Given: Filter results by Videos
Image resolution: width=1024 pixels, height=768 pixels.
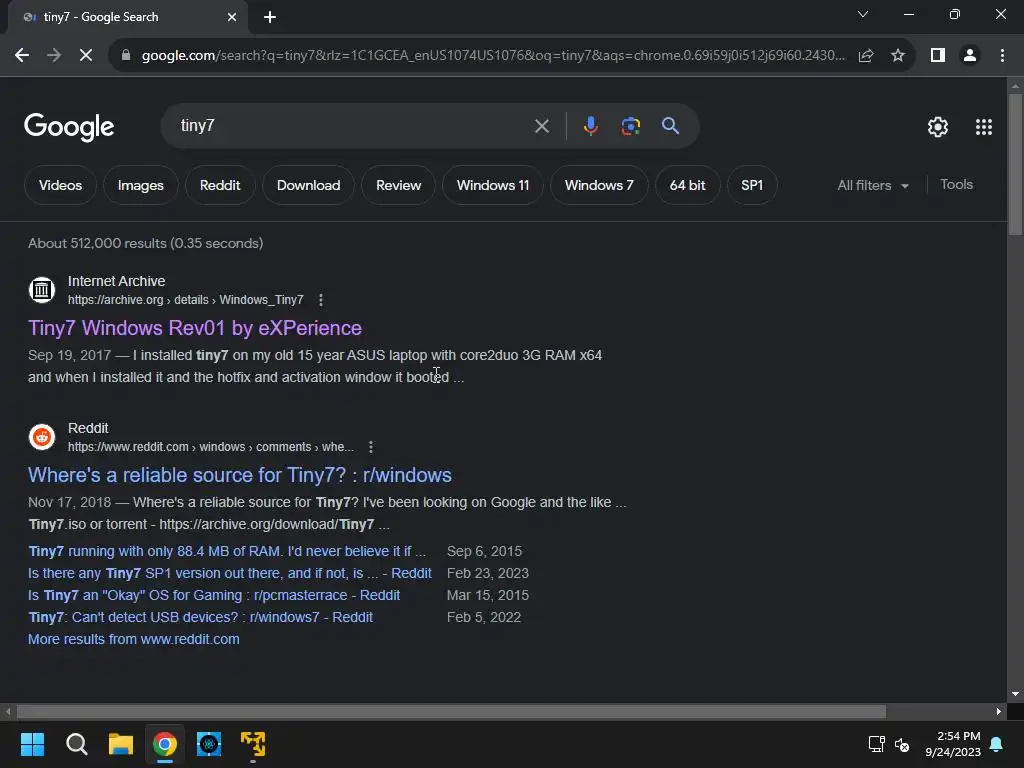Looking at the screenshot, I should click(60, 185).
